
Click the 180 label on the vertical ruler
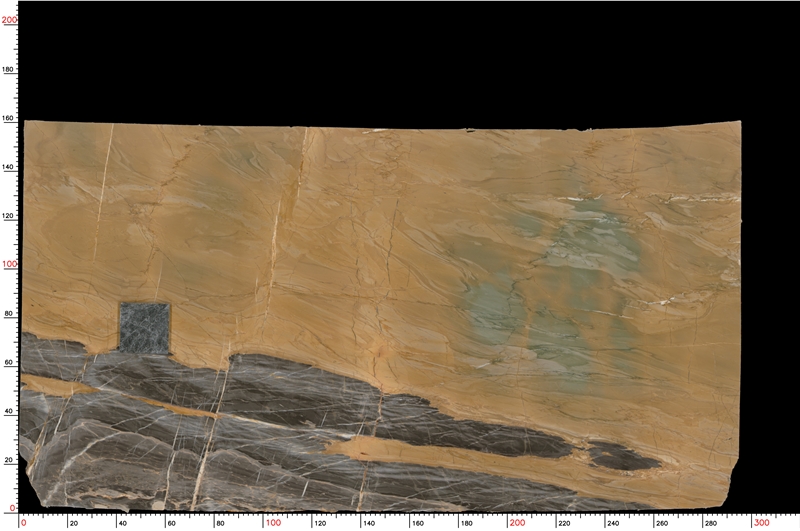pyautogui.click(x=9, y=69)
